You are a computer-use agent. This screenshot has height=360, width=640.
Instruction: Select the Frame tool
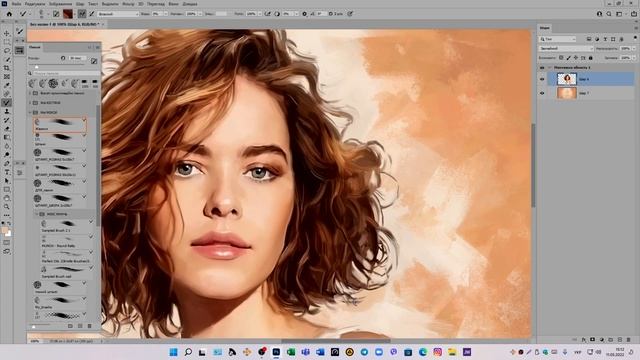pyautogui.click(x=7, y=76)
